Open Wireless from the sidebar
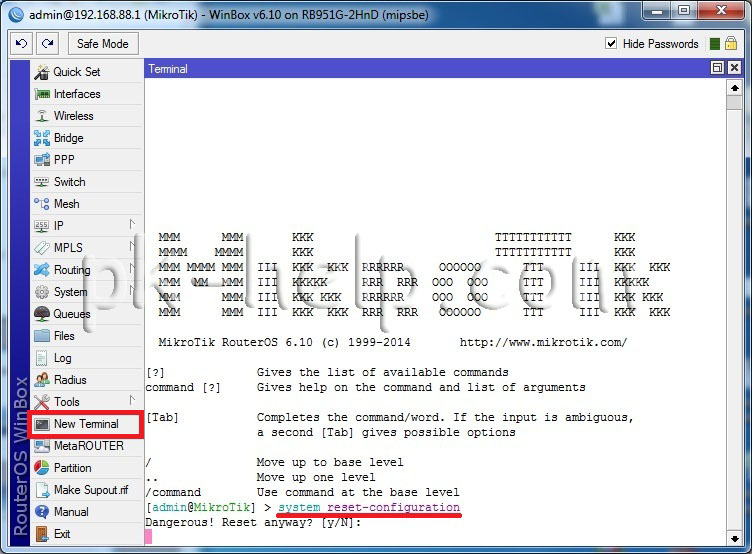The width and height of the screenshot is (753, 554). pos(73,116)
